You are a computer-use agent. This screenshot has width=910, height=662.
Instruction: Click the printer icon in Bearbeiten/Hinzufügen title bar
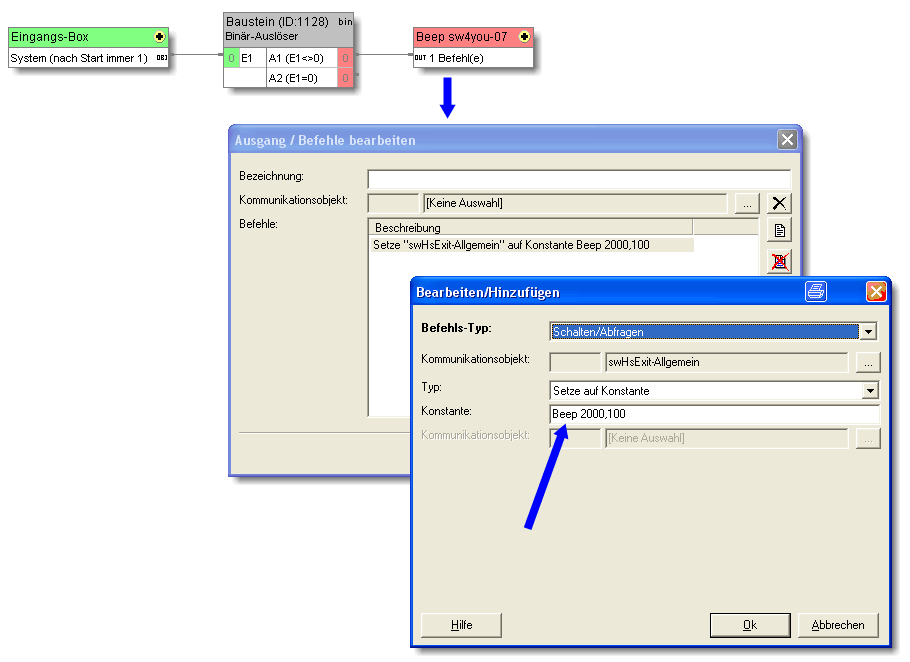(816, 292)
